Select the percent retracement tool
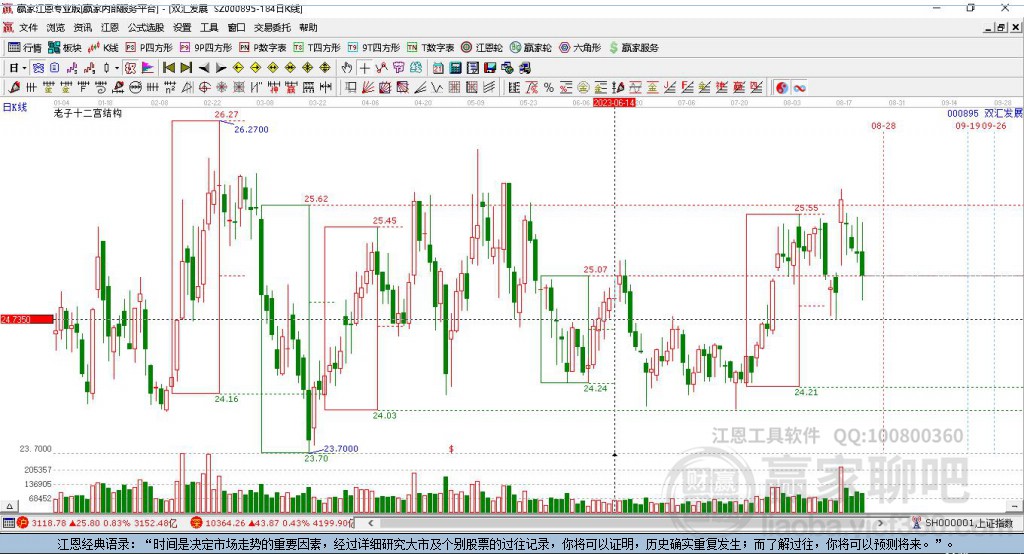This screenshot has height=554, width=1024. [x=549, y=87]
